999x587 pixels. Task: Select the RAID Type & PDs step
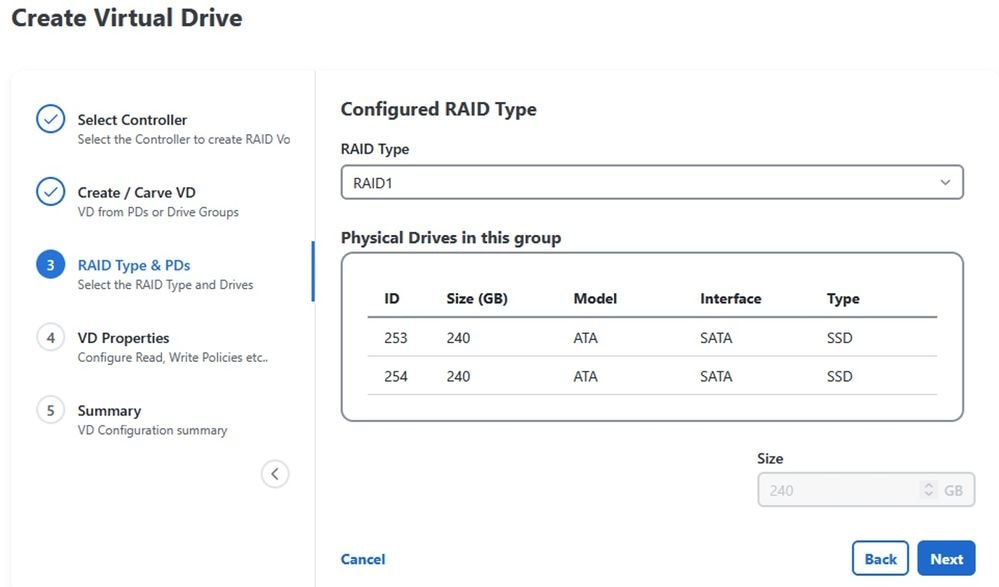tap(134, 265)
